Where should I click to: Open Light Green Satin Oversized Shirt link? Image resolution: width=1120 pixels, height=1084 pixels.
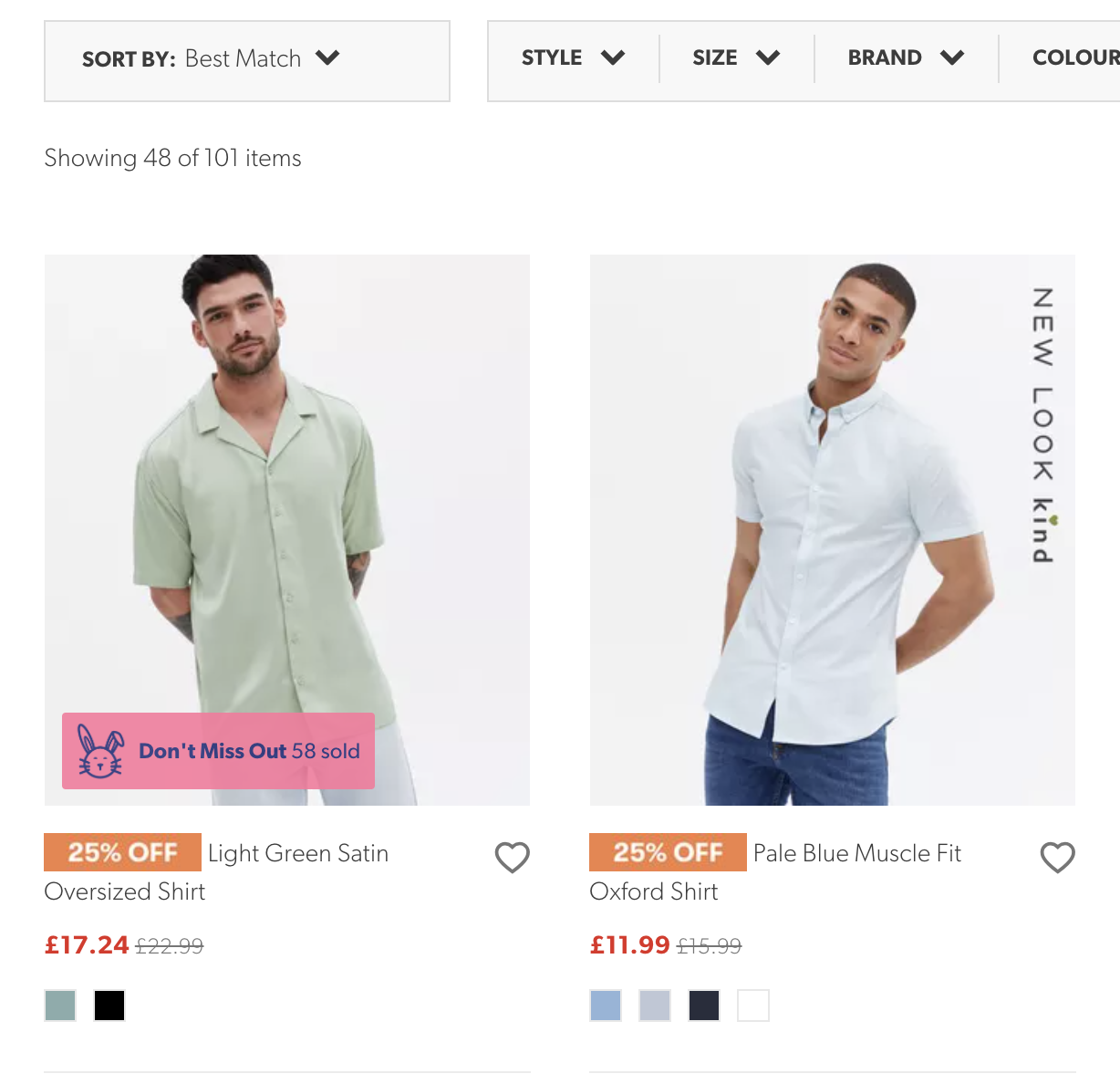[x=216, y=872]
